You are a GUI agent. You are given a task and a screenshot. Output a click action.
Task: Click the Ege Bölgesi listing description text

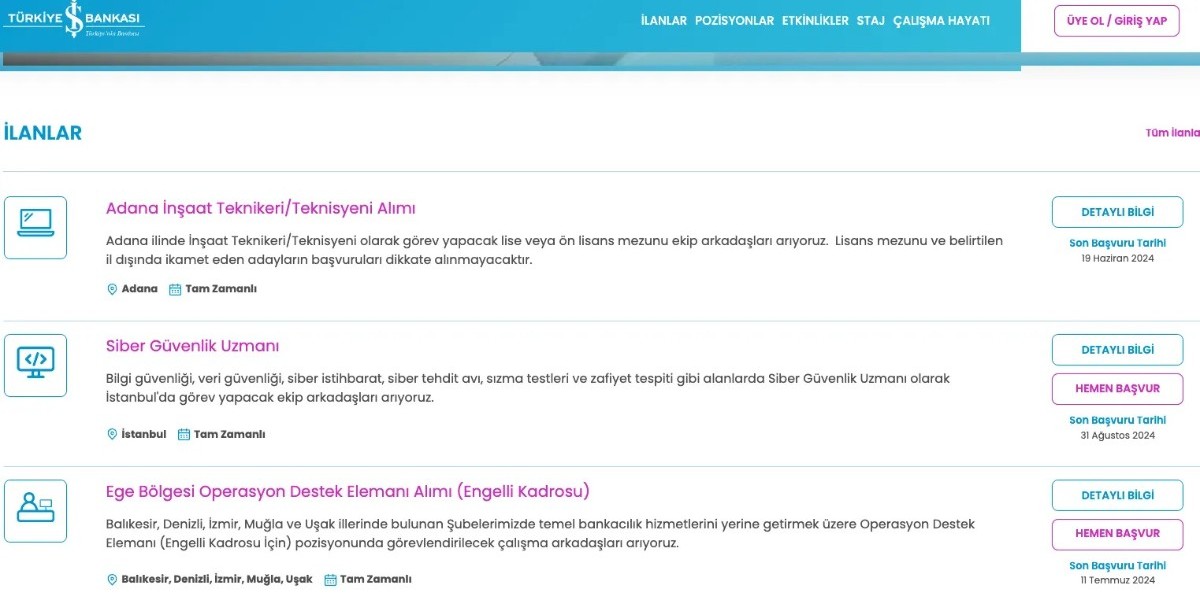click(x=540, y=533)
